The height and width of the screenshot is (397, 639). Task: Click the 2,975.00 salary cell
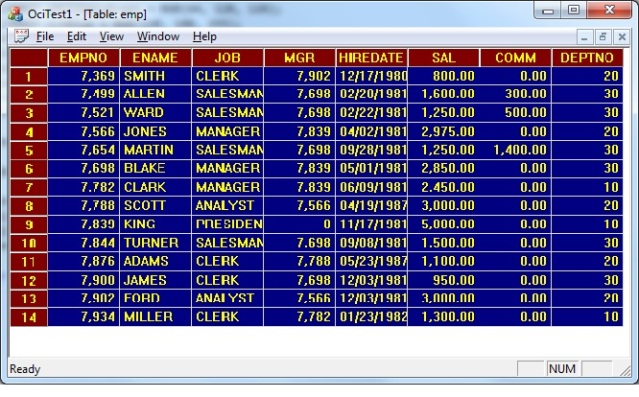(x=443, y=132)
